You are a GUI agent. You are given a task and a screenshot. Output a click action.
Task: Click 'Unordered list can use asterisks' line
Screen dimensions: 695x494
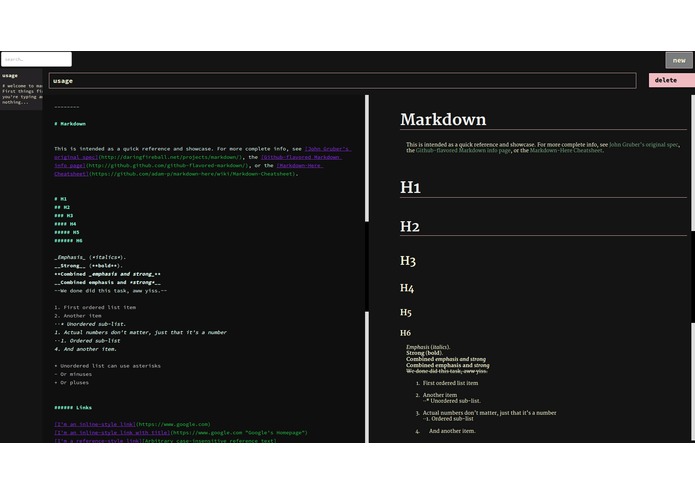coord(107,366)
